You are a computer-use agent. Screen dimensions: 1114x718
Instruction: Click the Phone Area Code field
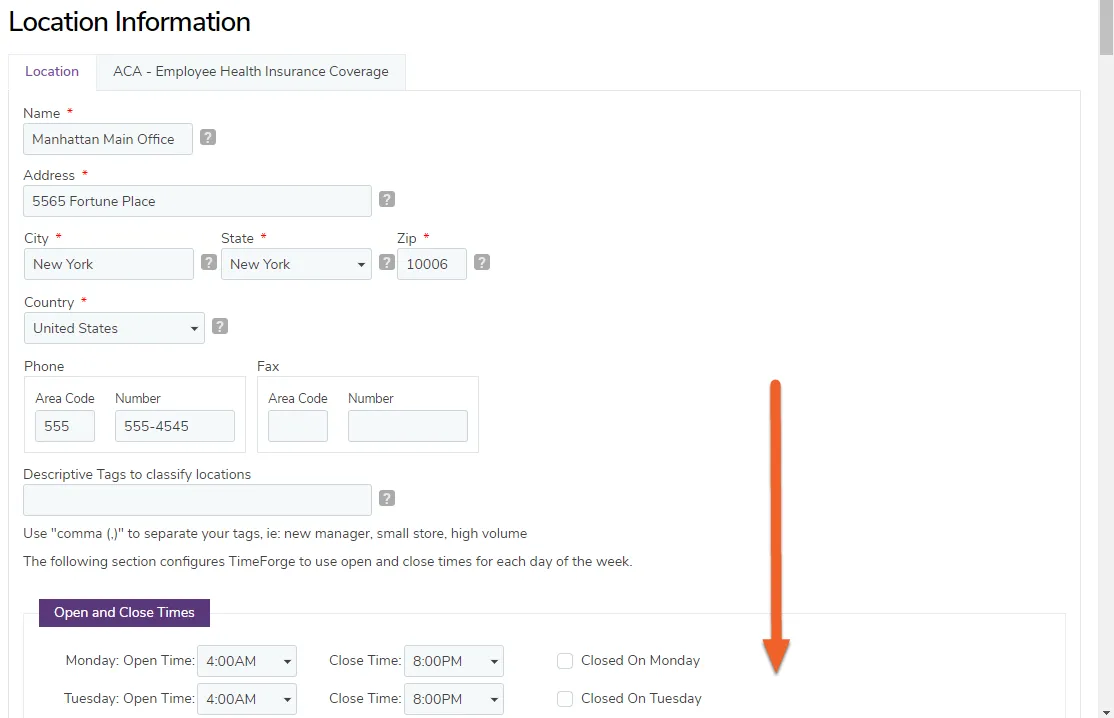[65, 426]
